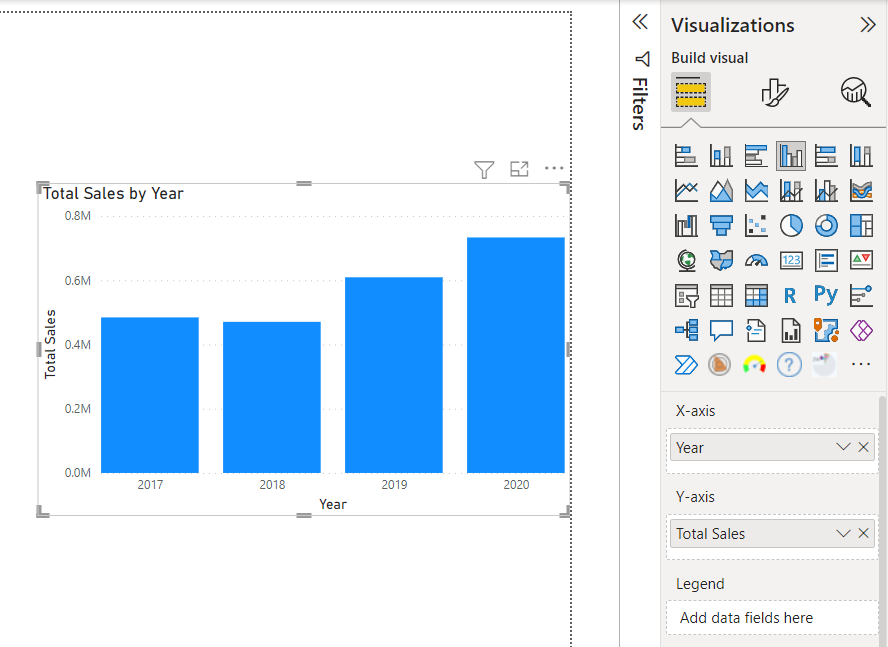Select the Power Automate visual
888x647 pixels.
(x=686, y=365)
